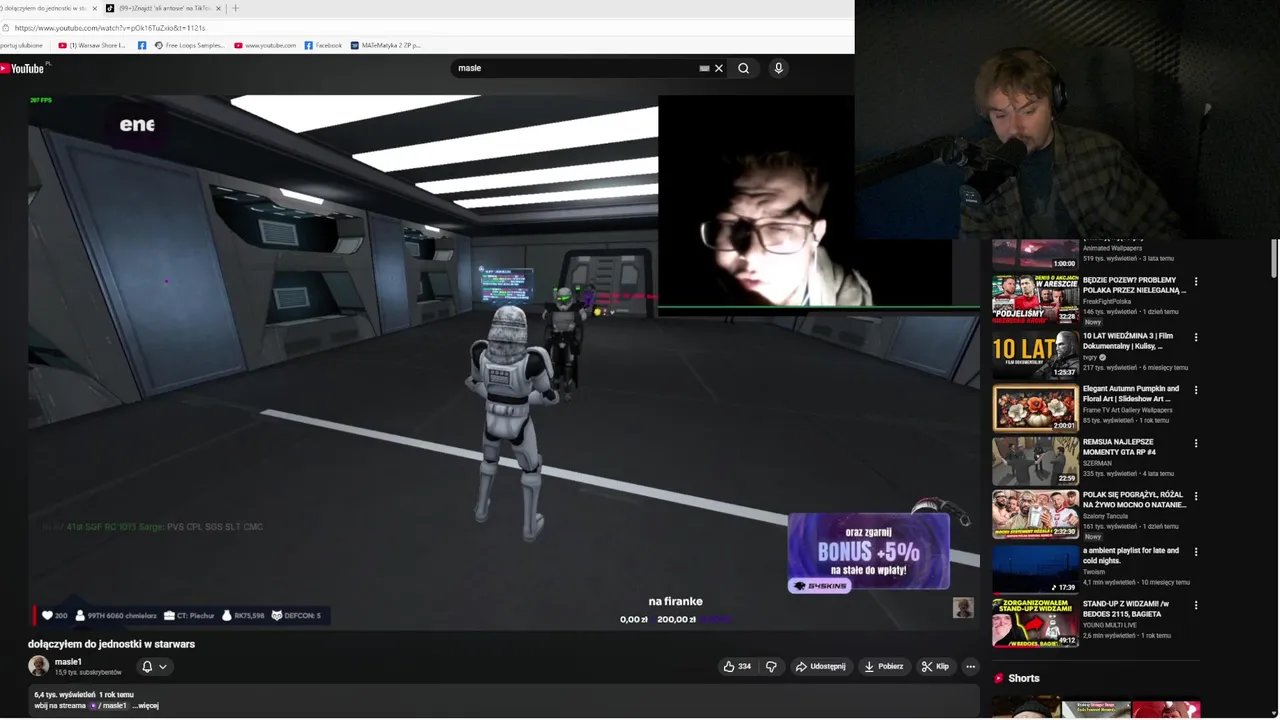Viewport: 1280px width, 720px height.
Task: Create a clip with the Klip button
Action: pyautogui.click(x=935, y=666)
